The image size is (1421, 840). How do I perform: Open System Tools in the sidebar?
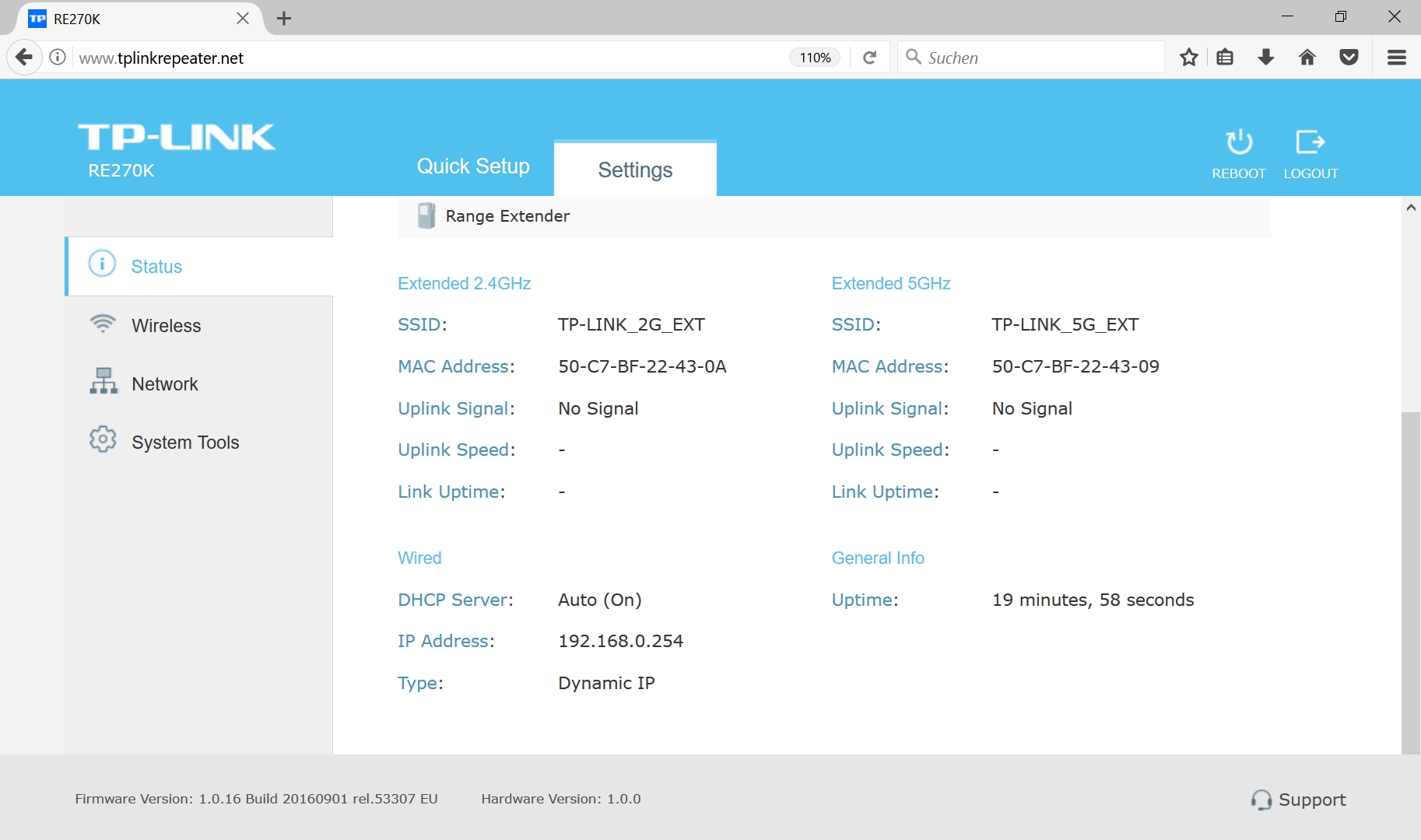point(185,443)
